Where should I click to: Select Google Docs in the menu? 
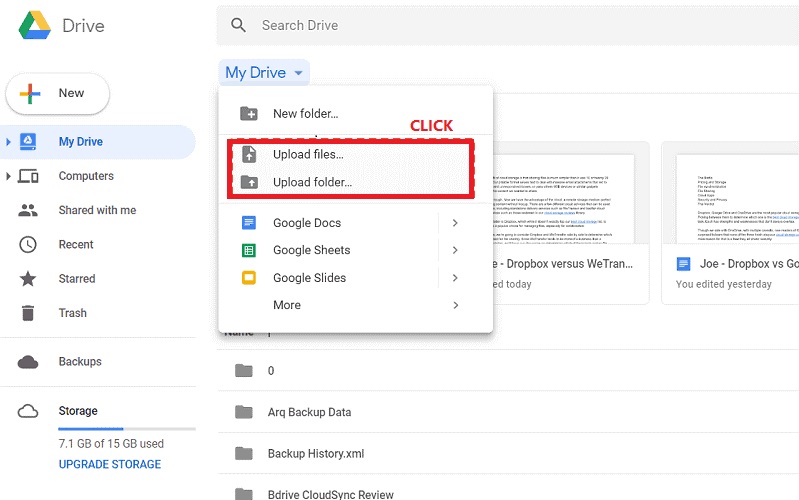click(307, 223)
